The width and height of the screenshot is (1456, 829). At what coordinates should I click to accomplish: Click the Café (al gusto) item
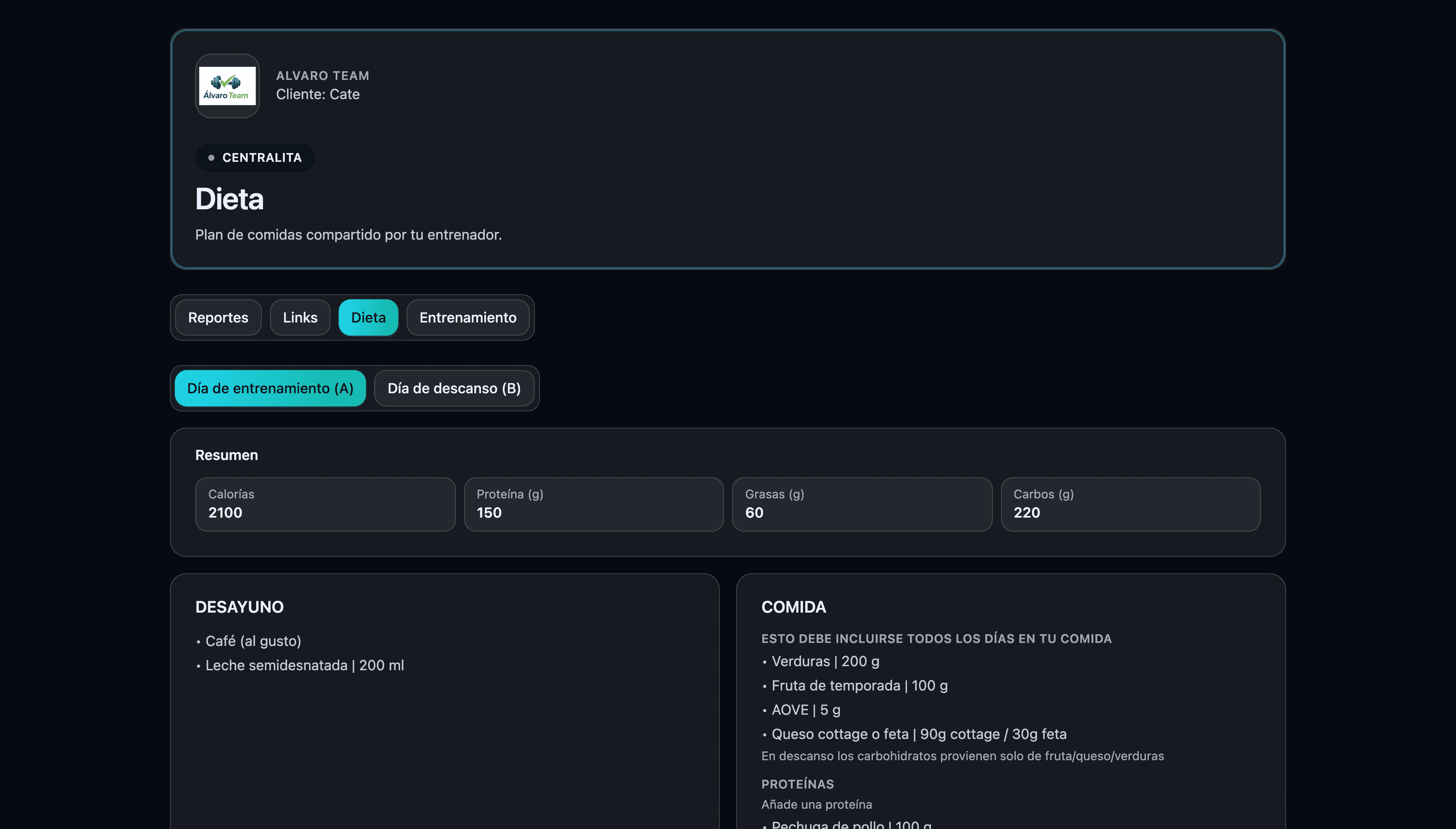[253, 641]
